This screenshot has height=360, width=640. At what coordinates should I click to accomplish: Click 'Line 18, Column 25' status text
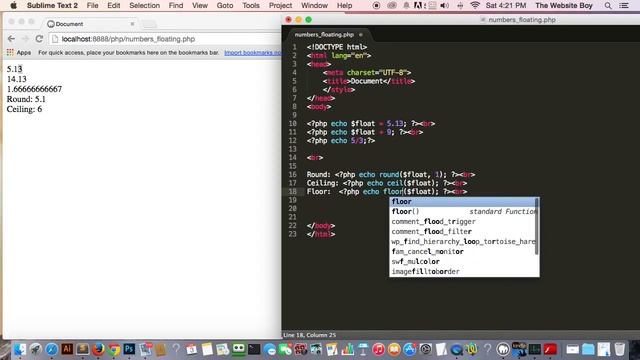(x=310, y=335)
